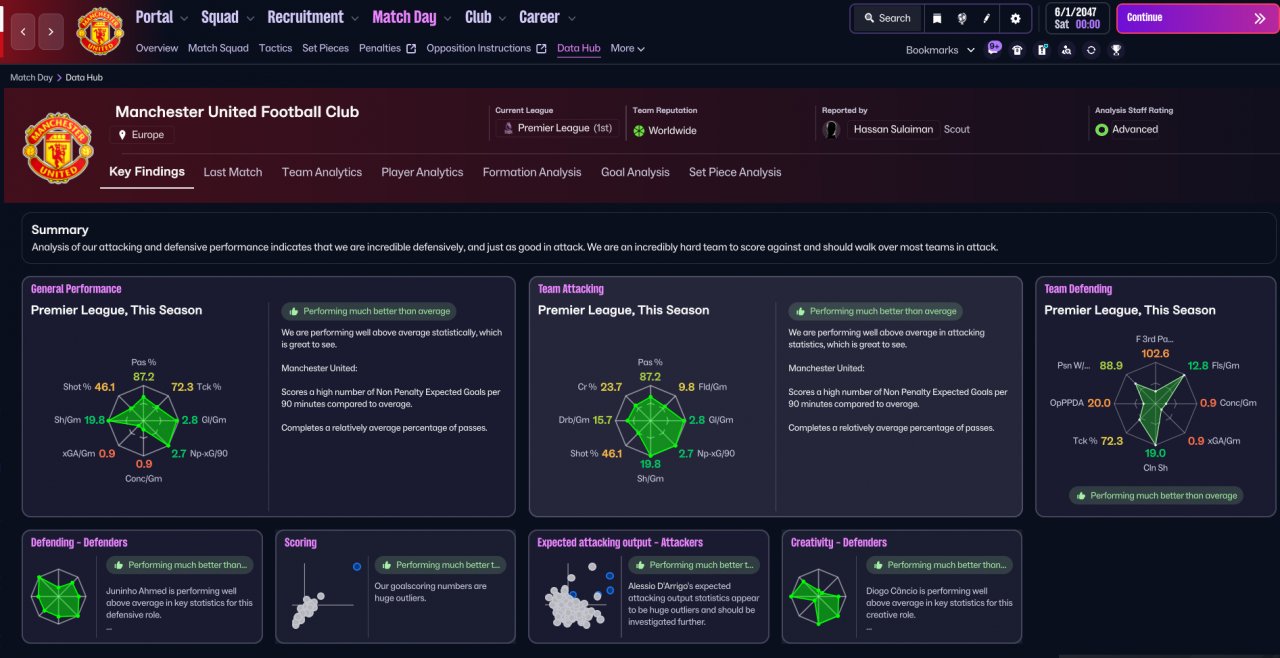Screen dimensions: 1280x658
Task: Click the 23.7 Cr % value
Action: coord(611,387)
